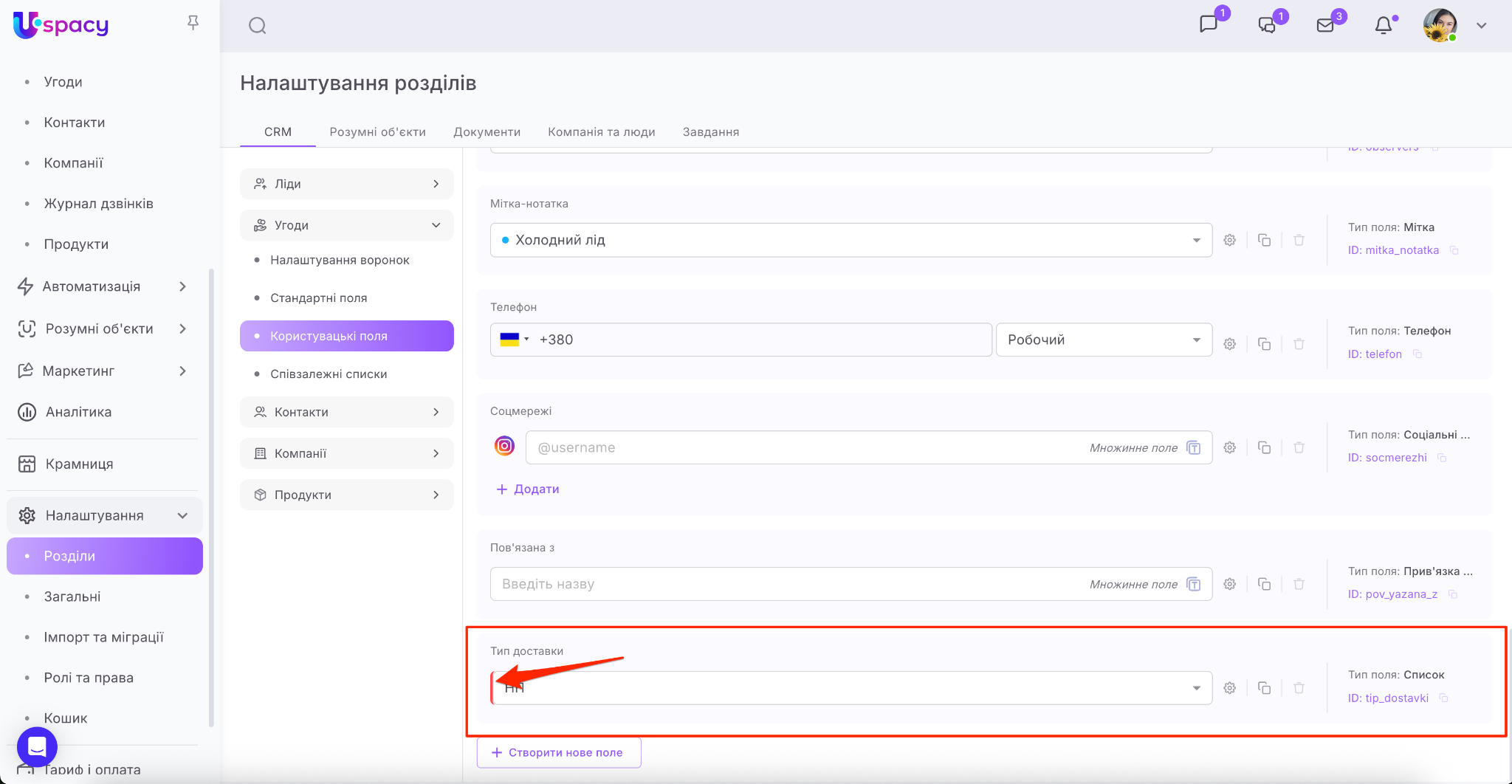1512x784 pixels.
Task: Switch to the Розумні об'єкти tab
Action: 377,132
